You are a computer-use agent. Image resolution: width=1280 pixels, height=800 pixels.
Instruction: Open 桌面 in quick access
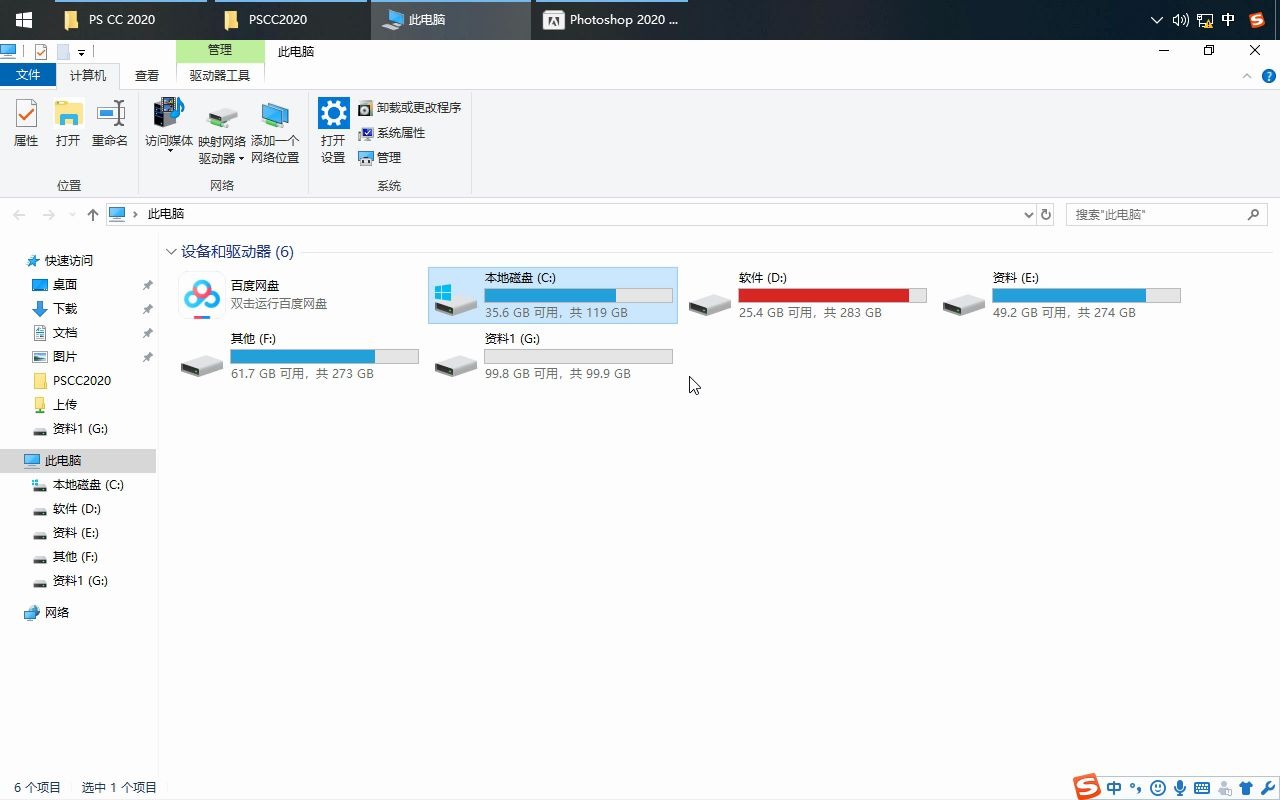65,285
